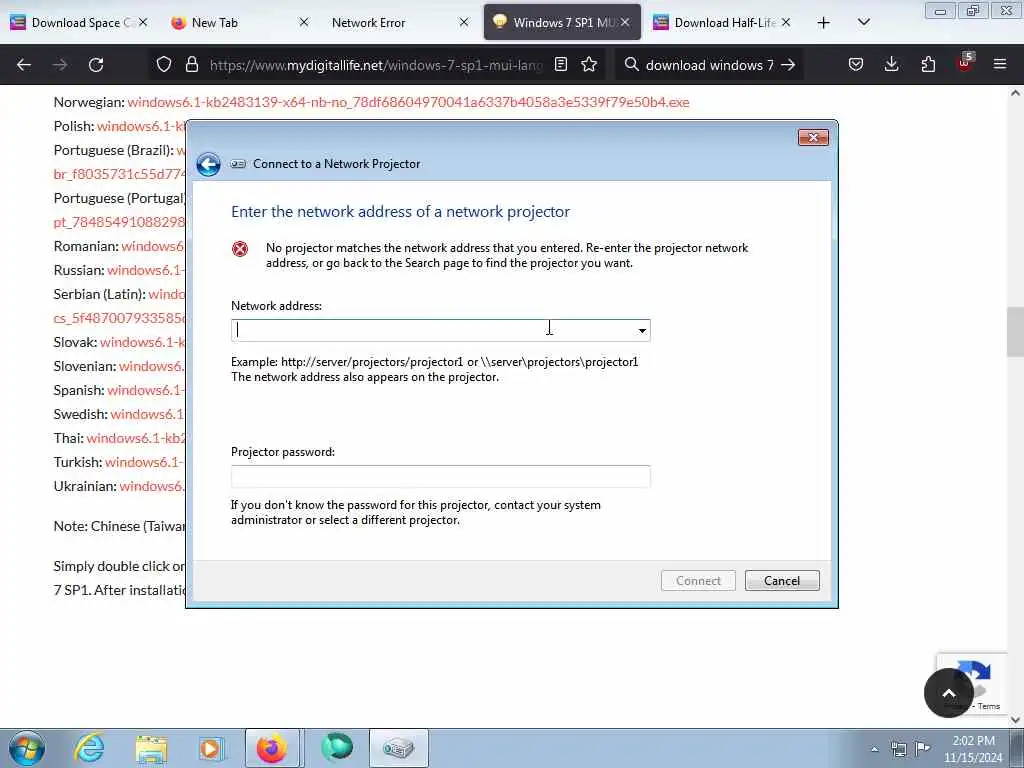This screenshot has height=768, width=1024.
Task: Show hidden system tray icons
Action: pos(874,749)
